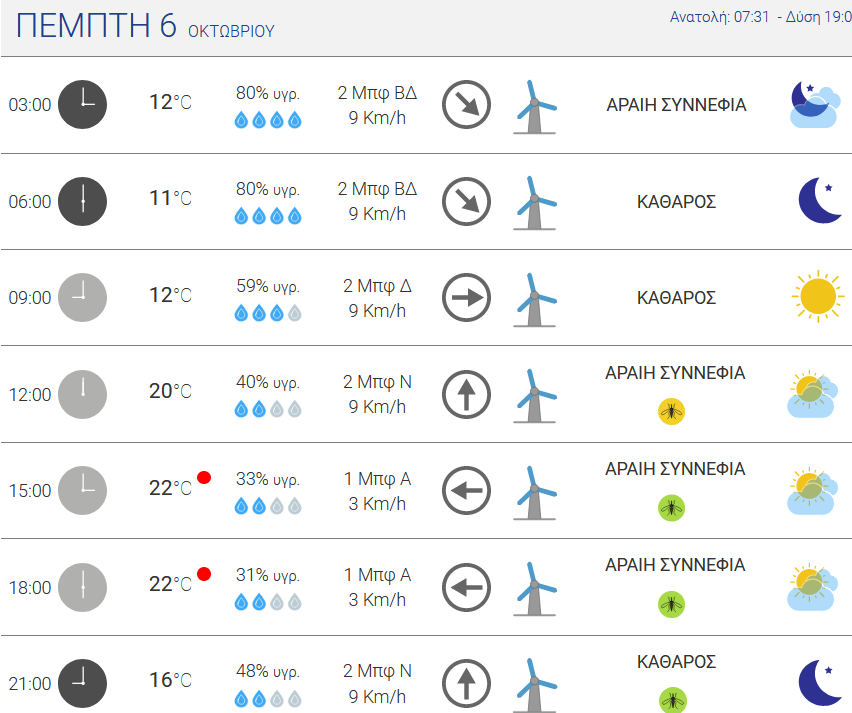Click the 1 Μπφ Α wind text at 15:00
852x713 pixels.
click(x=377, y=479)
